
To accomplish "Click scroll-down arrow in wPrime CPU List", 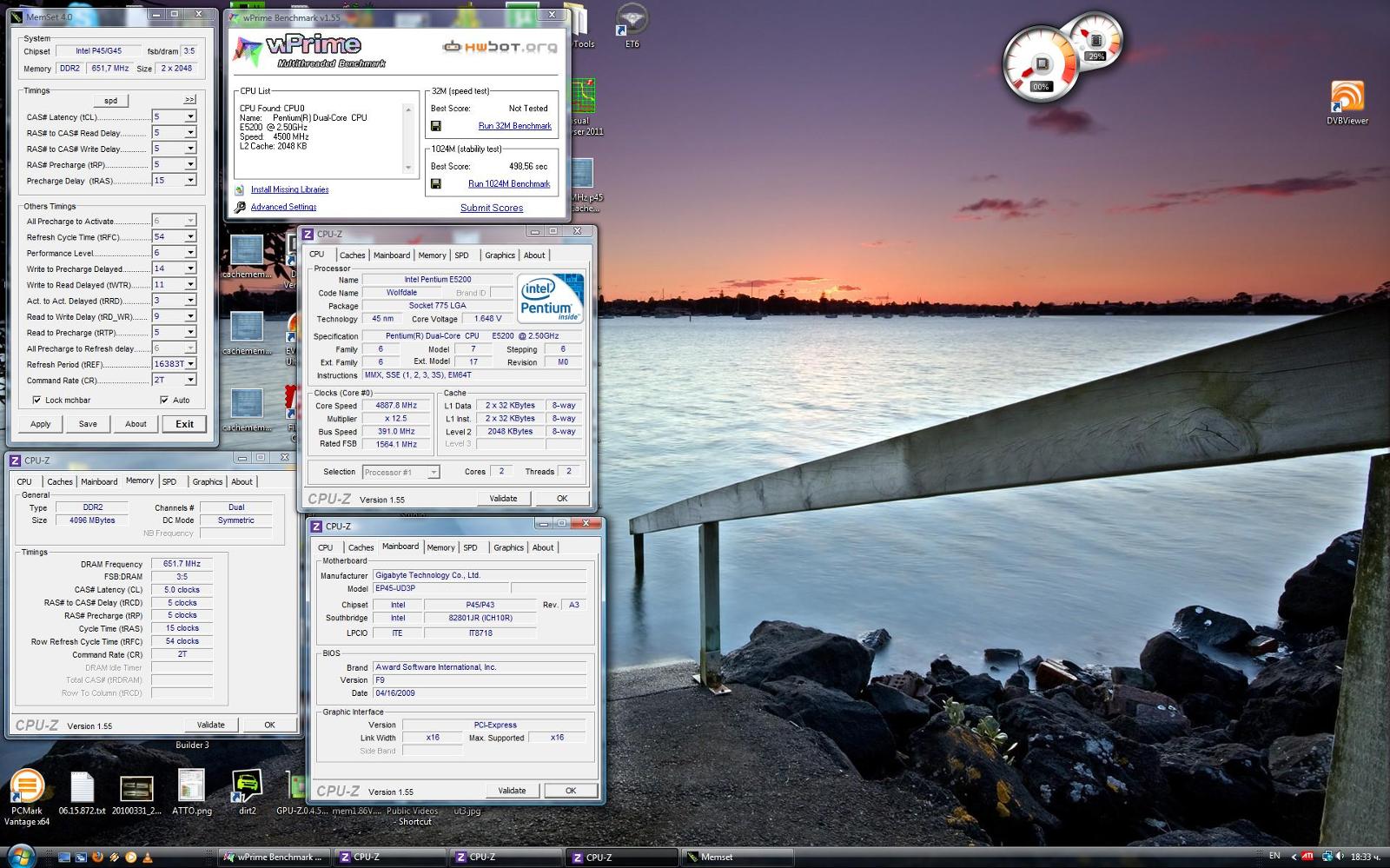I will pyautogui.click(x=408, y=168).
